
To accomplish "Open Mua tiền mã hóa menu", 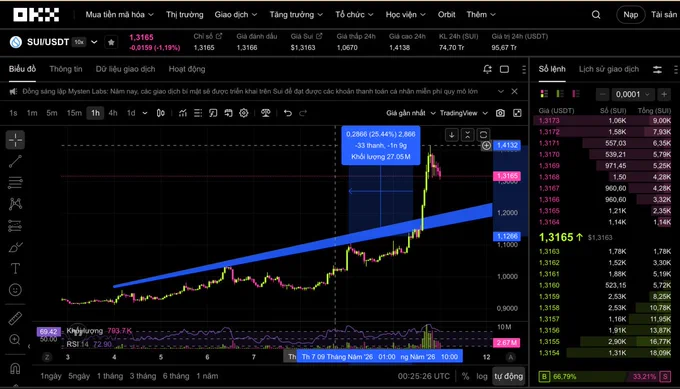I will click(x=119, y=15).
